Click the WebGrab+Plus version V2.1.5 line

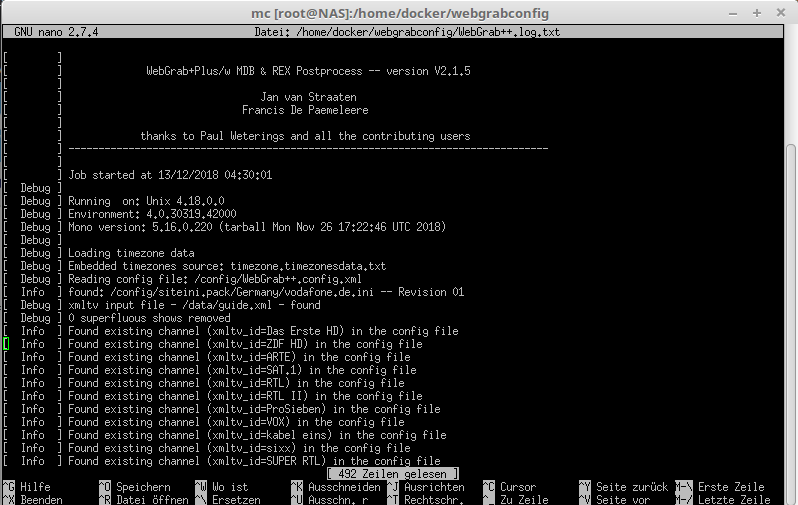tap(308, 71)
